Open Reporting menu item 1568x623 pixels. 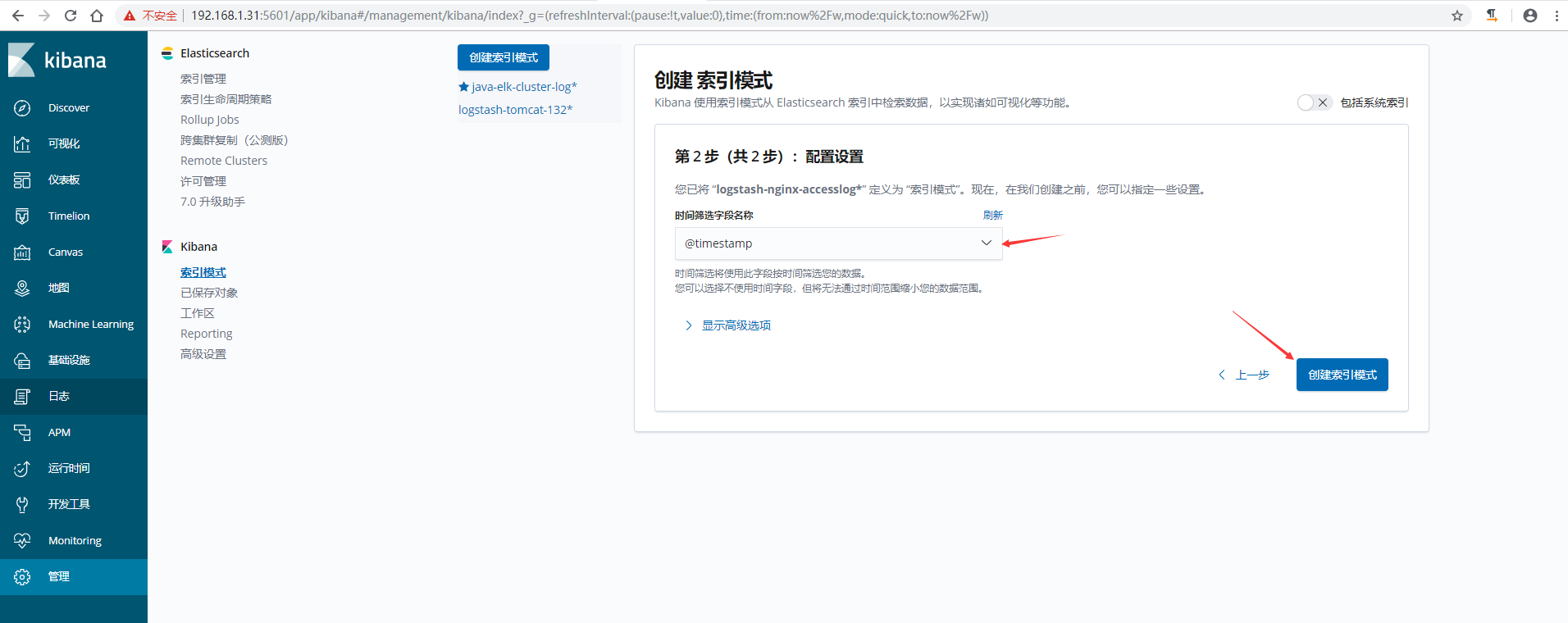click(x=207, y=334)
